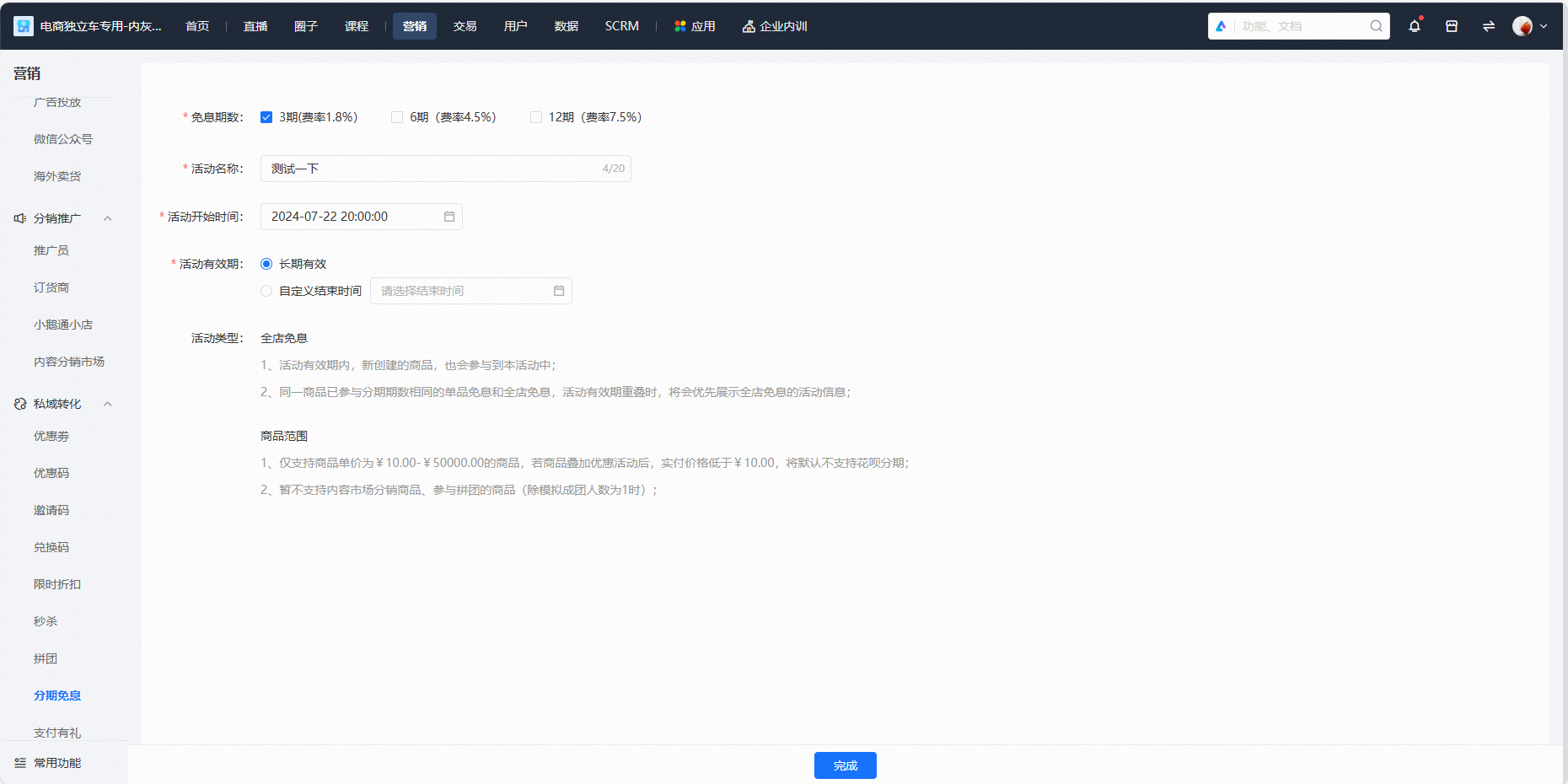Uncheck the 3期(费率1.8%) checkbox
The width and height of the screenshot is (1568, 784).
[x=266, y=117]
